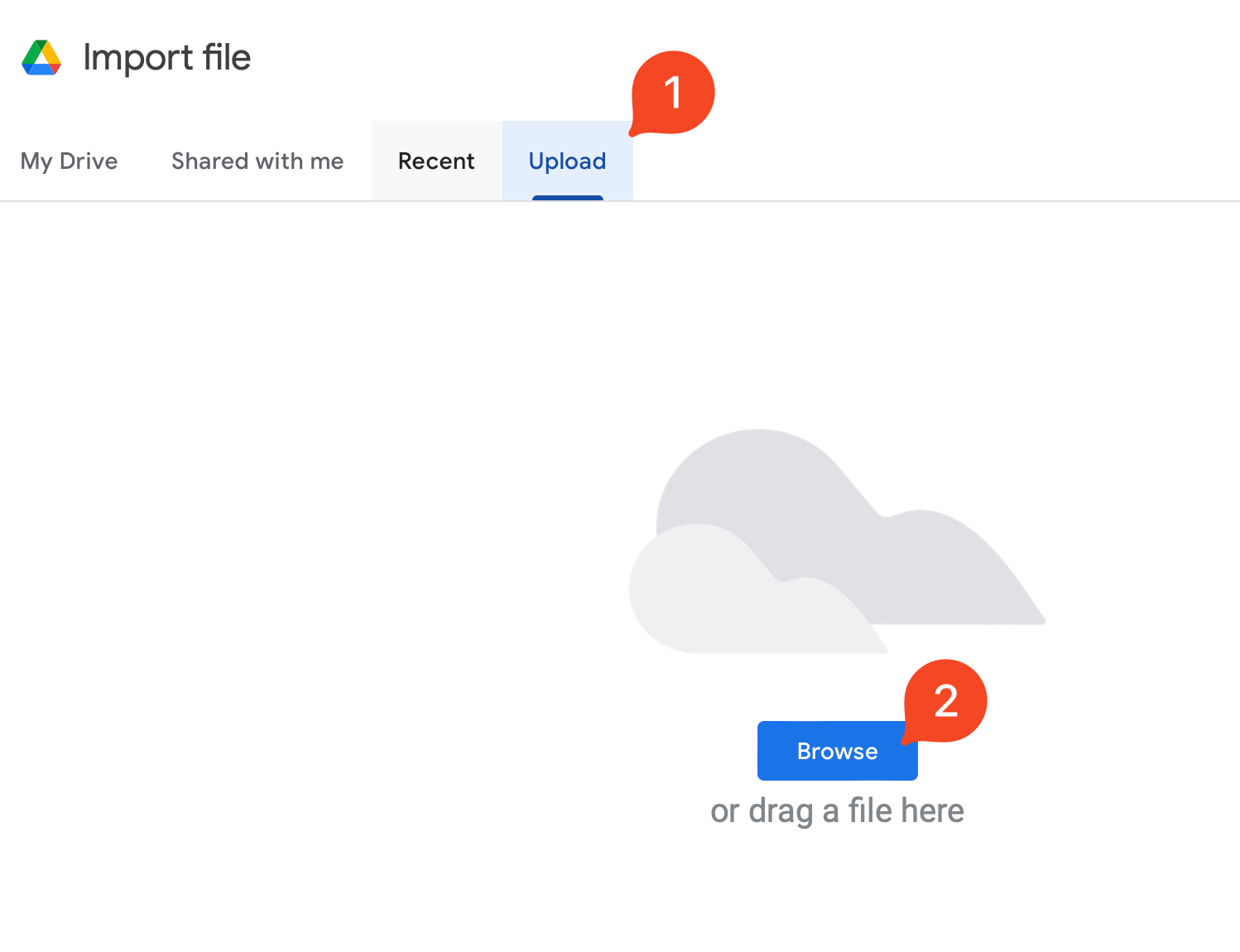
Task: Go to the Upload tab
Action: click(x=568, y=161)
